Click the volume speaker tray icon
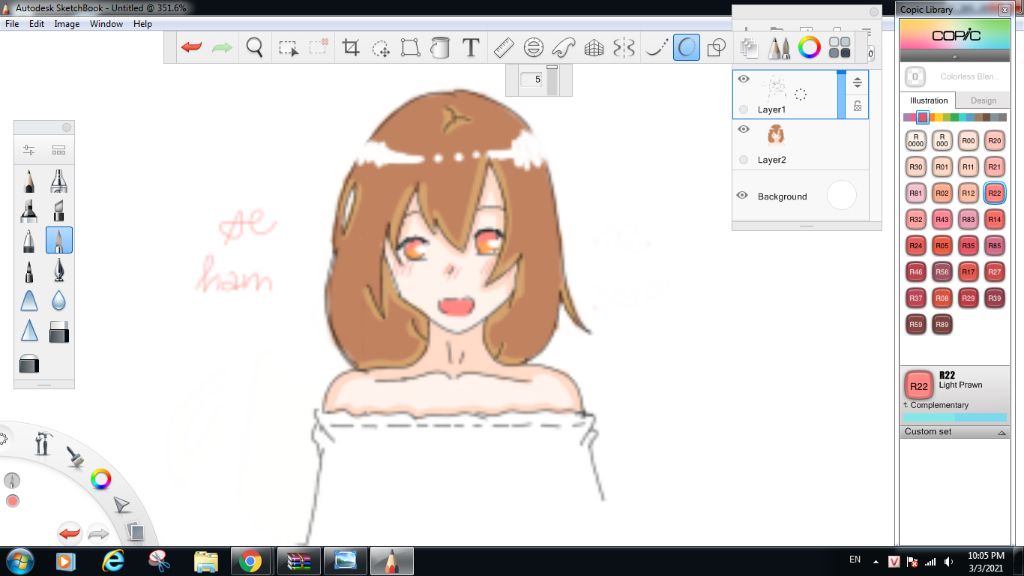Screen dimensions: 1024x576 [x=948, y=562]
